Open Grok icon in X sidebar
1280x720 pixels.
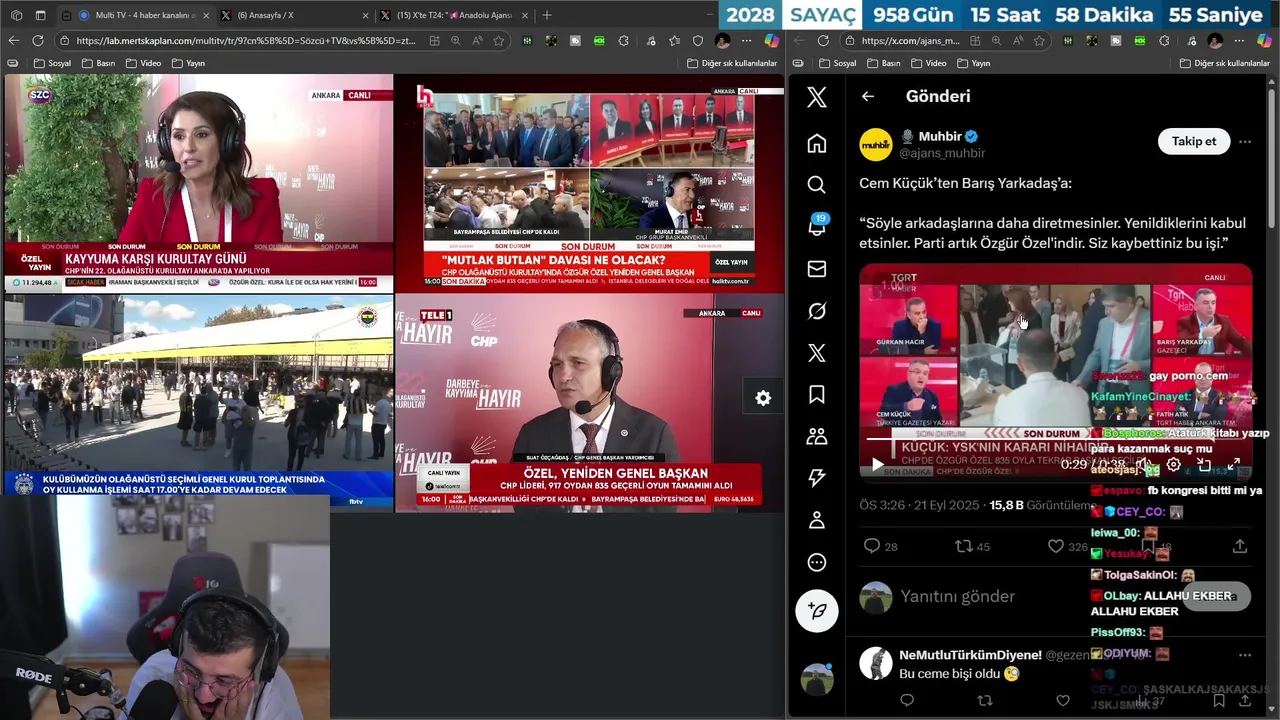[817, 311]
